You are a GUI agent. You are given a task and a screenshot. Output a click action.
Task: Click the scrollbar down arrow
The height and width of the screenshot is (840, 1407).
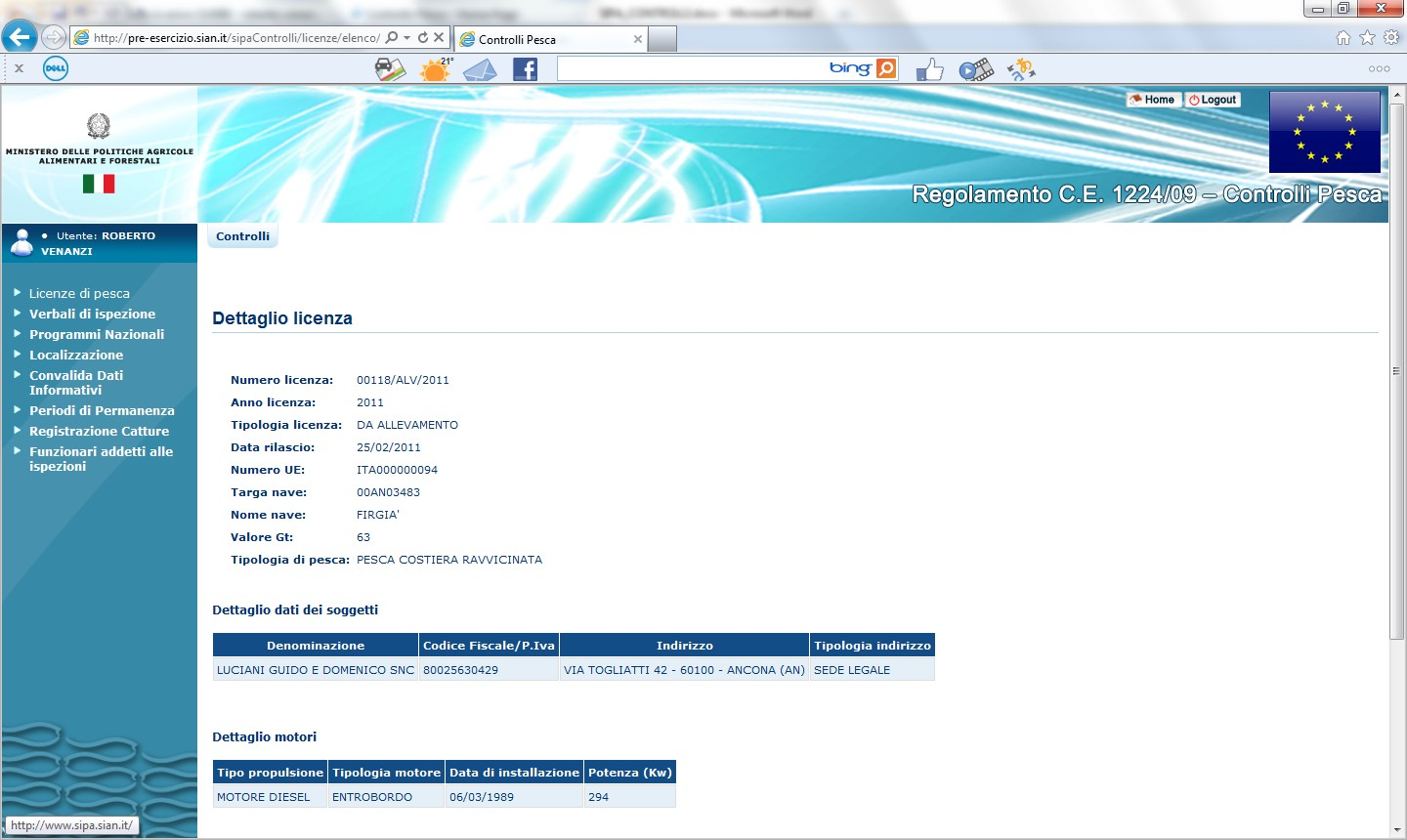click(1396, 830)
